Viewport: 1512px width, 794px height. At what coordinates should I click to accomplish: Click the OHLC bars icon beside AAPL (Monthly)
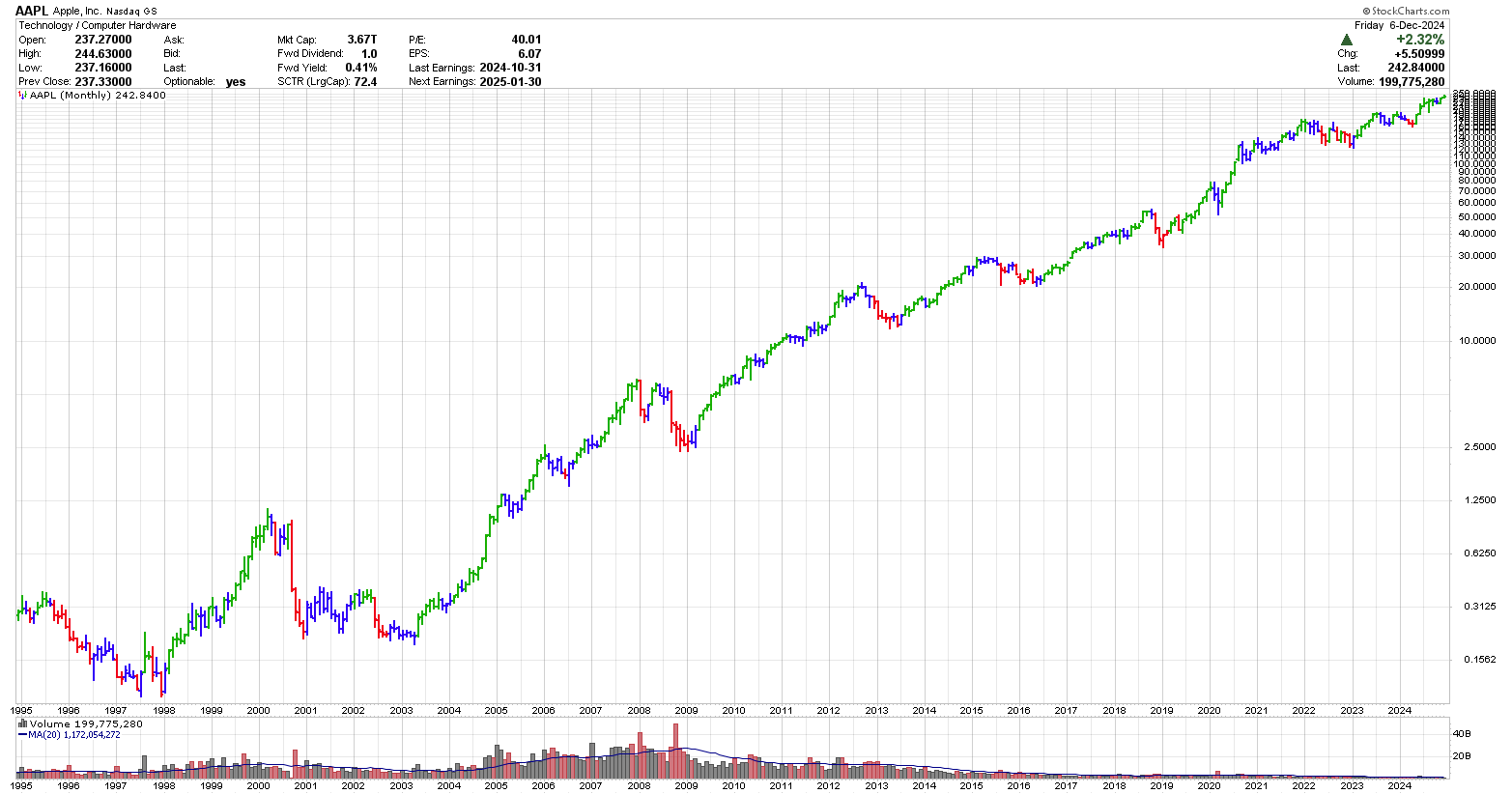[x=22, y=96]
